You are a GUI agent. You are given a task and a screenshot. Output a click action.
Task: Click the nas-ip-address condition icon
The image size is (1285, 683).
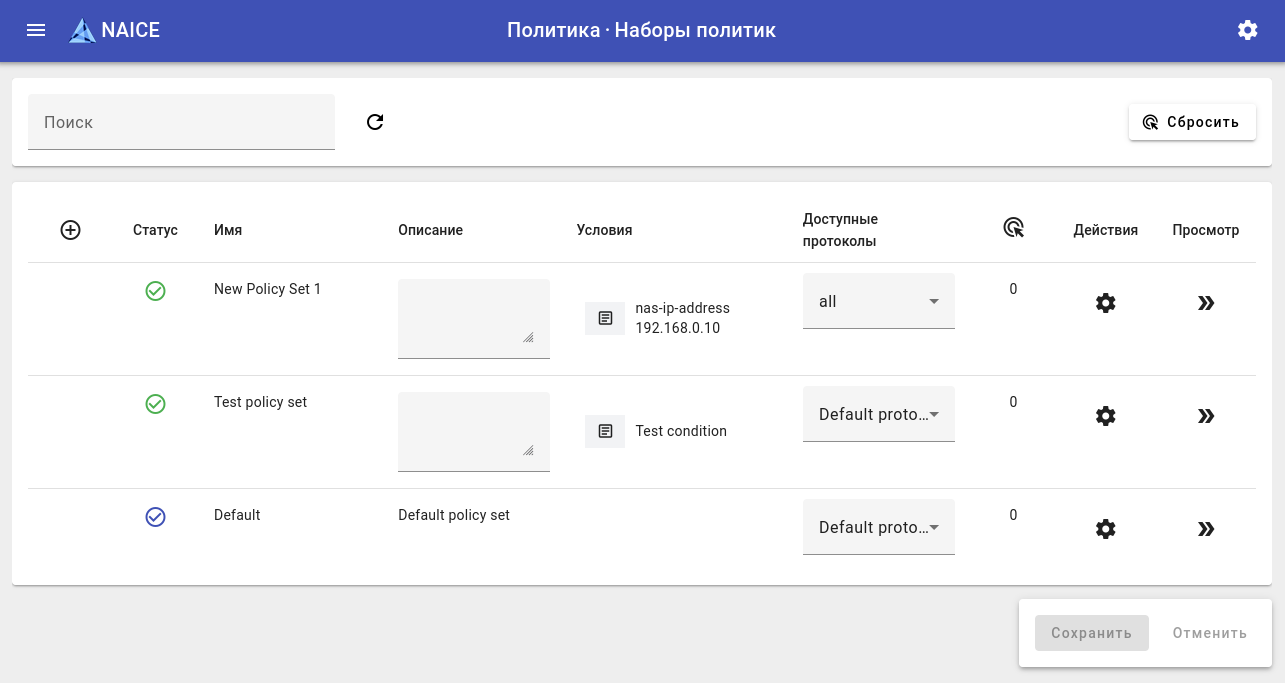tap(605, 318)
